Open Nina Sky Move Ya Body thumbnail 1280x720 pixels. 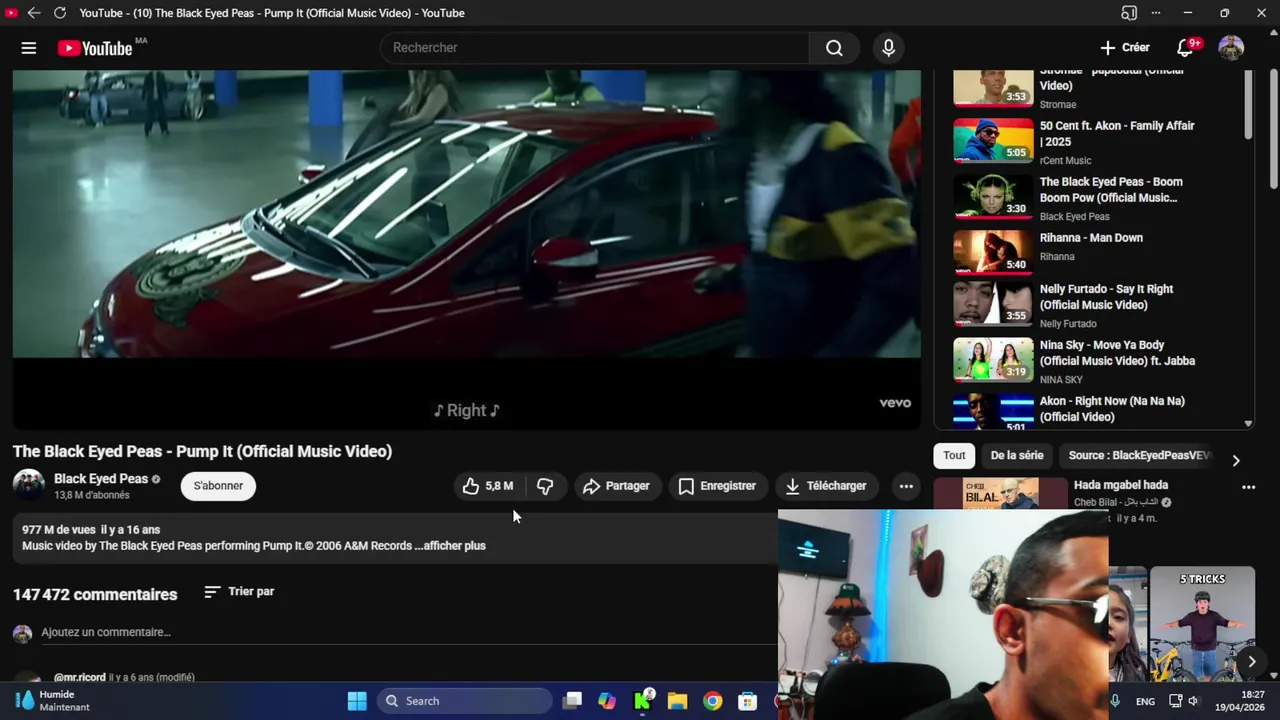(x=993, y=360)
